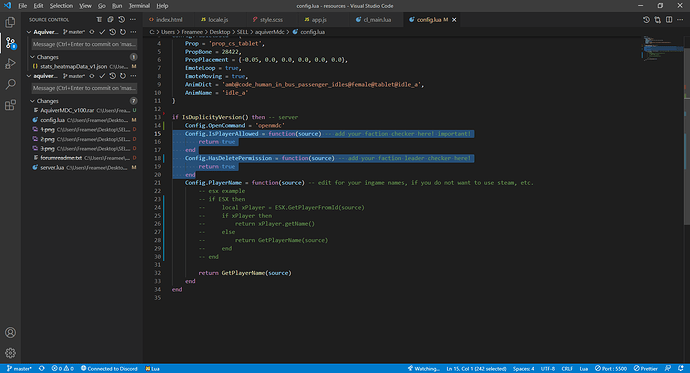
Task: Open changes for config.lua in editor toolbar
Action: 657,20
